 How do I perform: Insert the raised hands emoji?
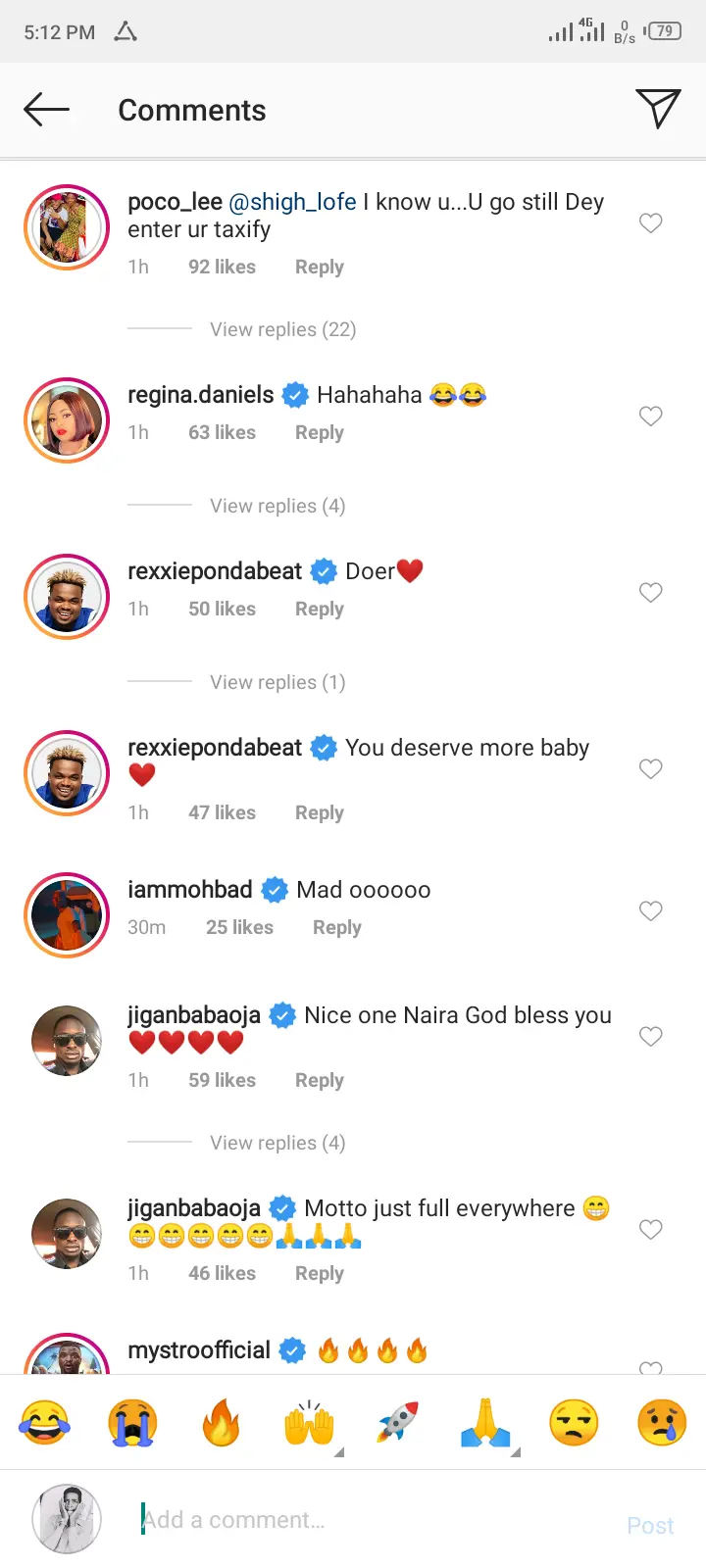[309, 1422]
